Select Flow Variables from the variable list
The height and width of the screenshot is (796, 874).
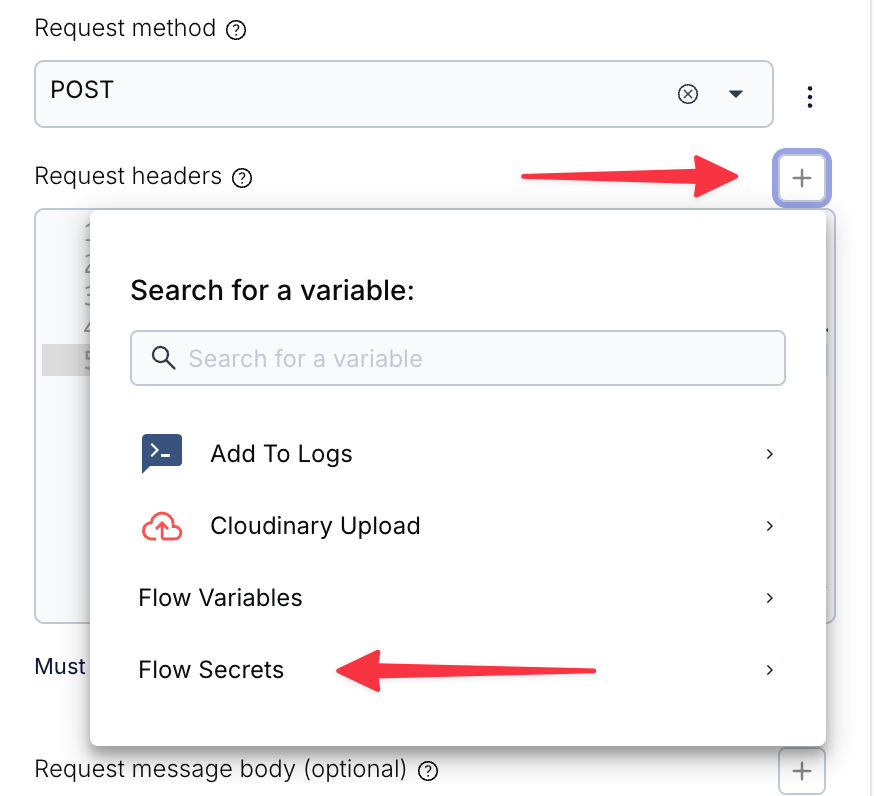click(221, 598)
